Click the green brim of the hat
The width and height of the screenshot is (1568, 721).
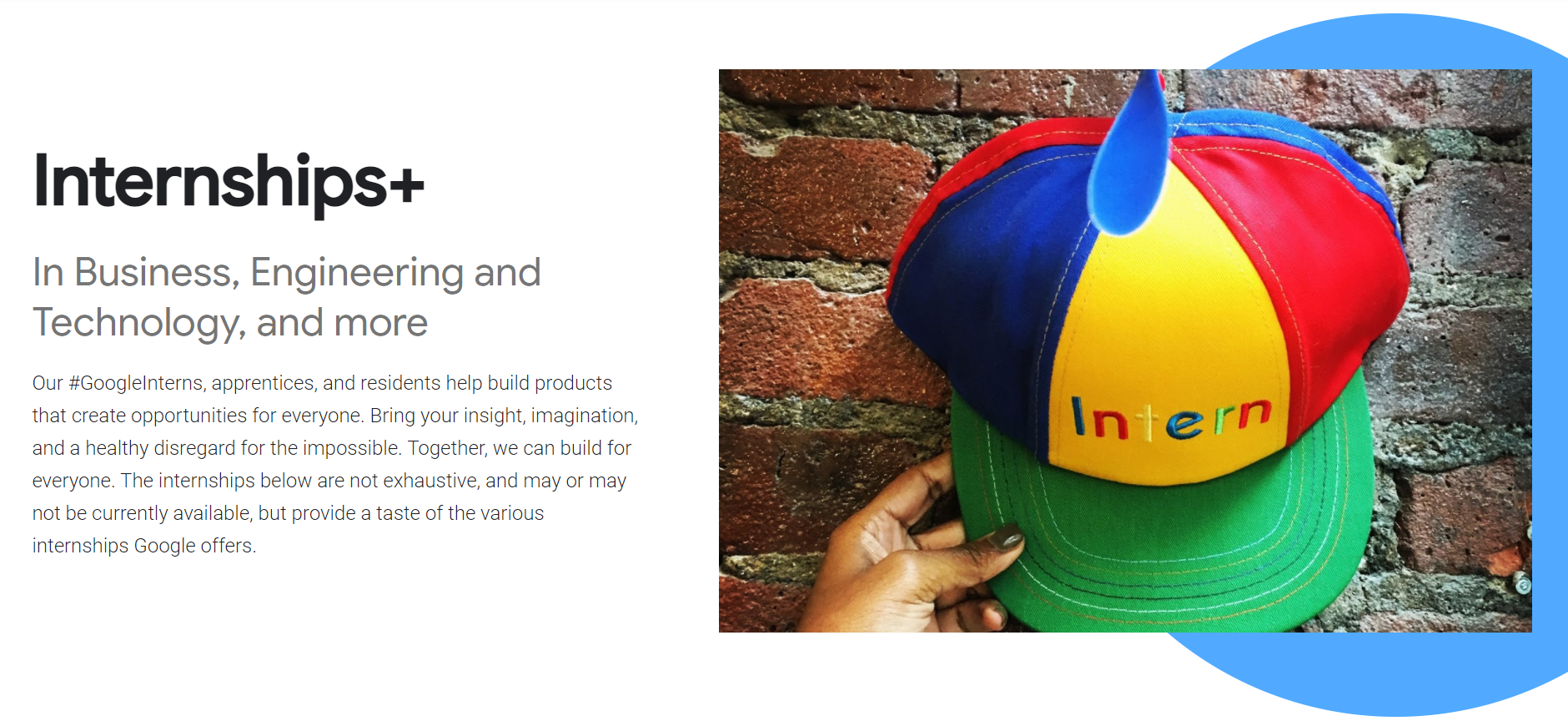coord(1168,534)
